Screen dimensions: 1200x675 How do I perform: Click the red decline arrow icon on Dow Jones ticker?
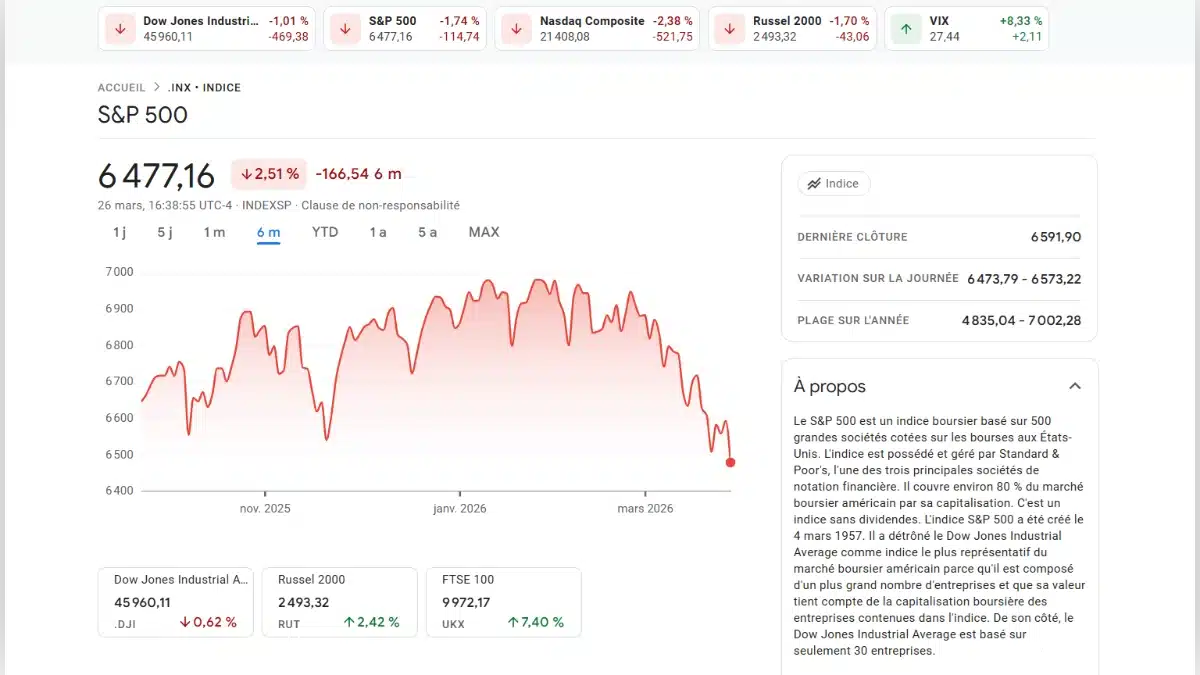(119, 28)
